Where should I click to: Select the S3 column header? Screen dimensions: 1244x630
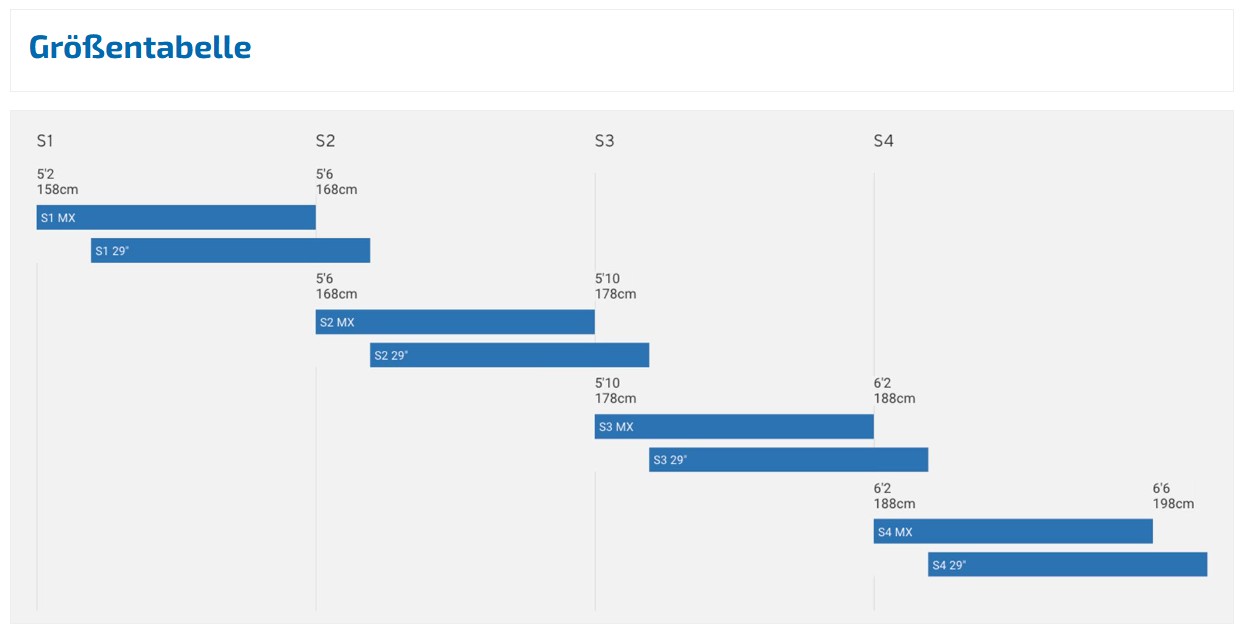pos(604,141)
